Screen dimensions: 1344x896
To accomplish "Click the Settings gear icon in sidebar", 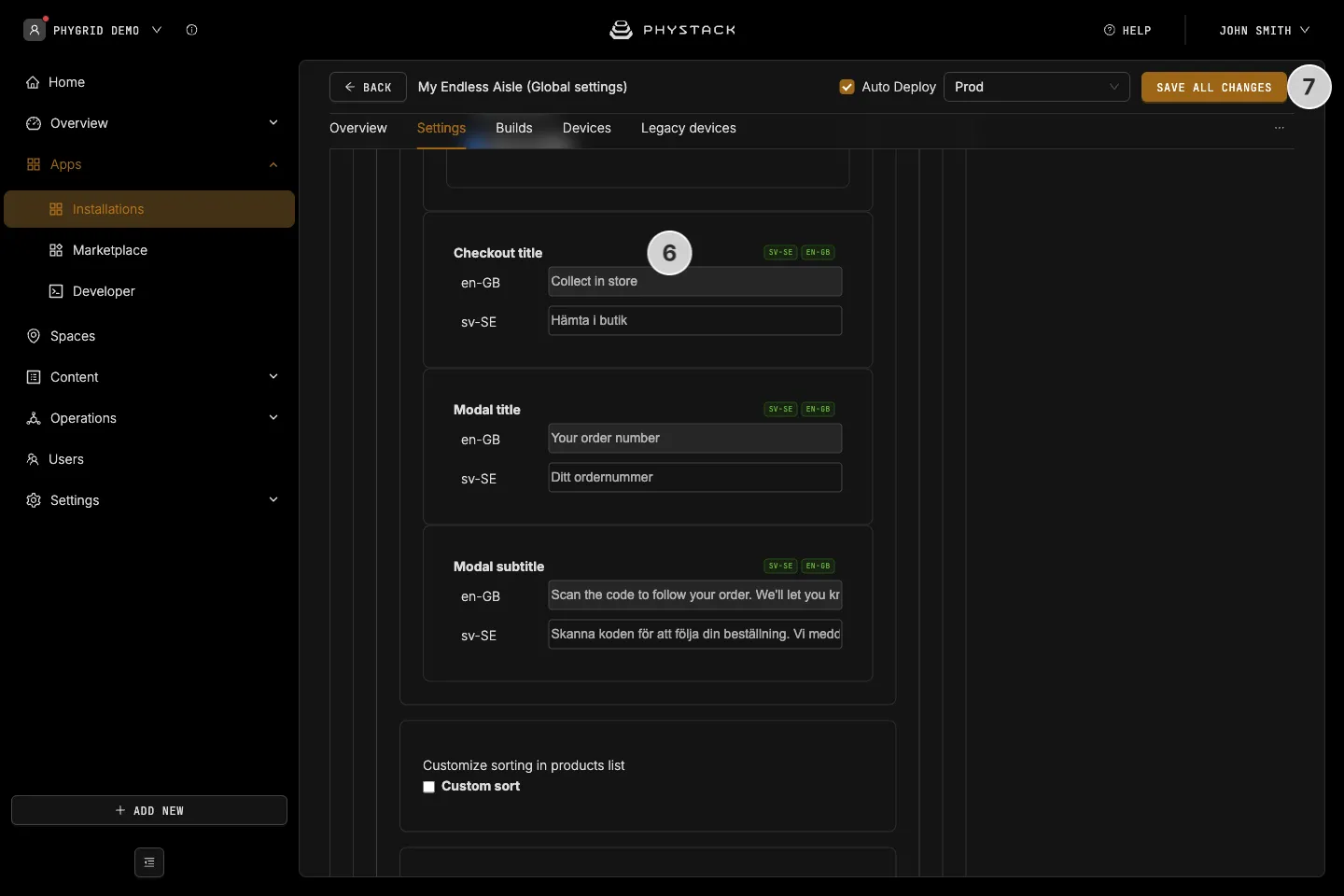I will 34,500.
